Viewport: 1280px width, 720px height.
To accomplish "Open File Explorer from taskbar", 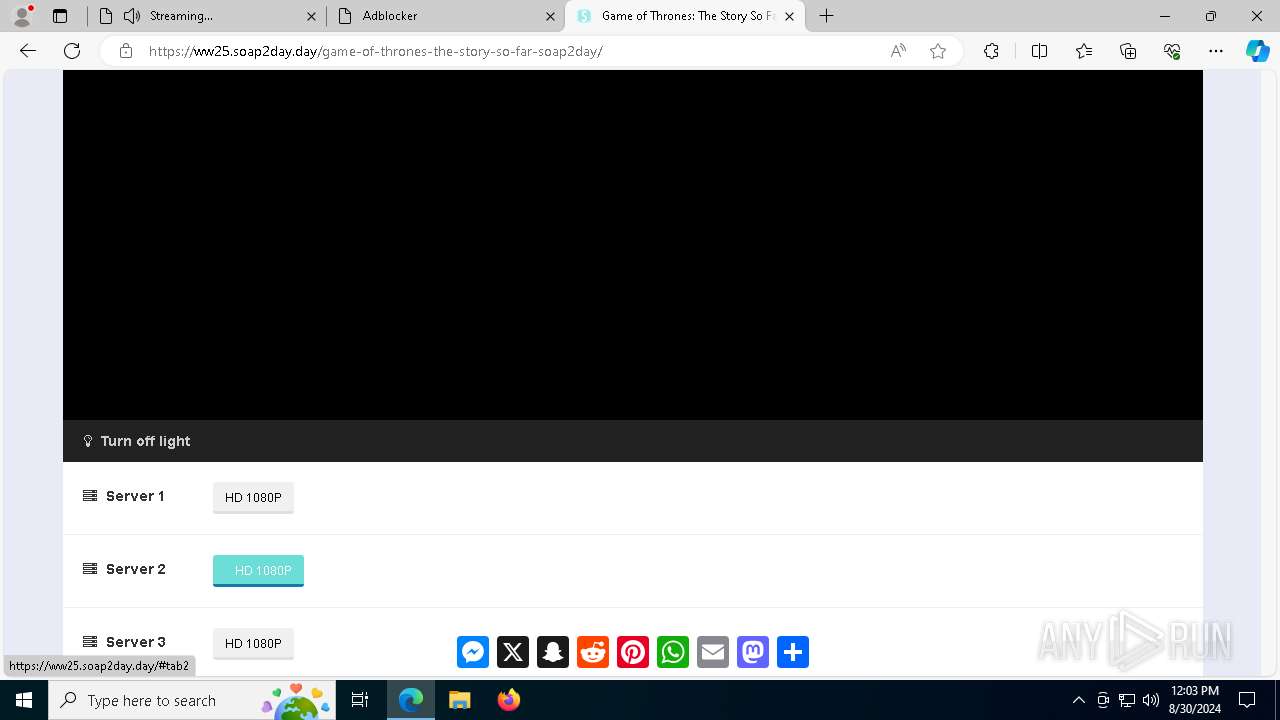I will click(x=460, y=700).
